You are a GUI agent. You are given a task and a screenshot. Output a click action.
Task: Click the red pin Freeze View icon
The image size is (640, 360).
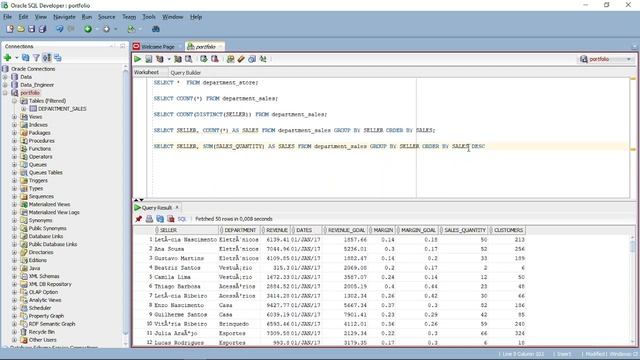[x=139, y=219]
